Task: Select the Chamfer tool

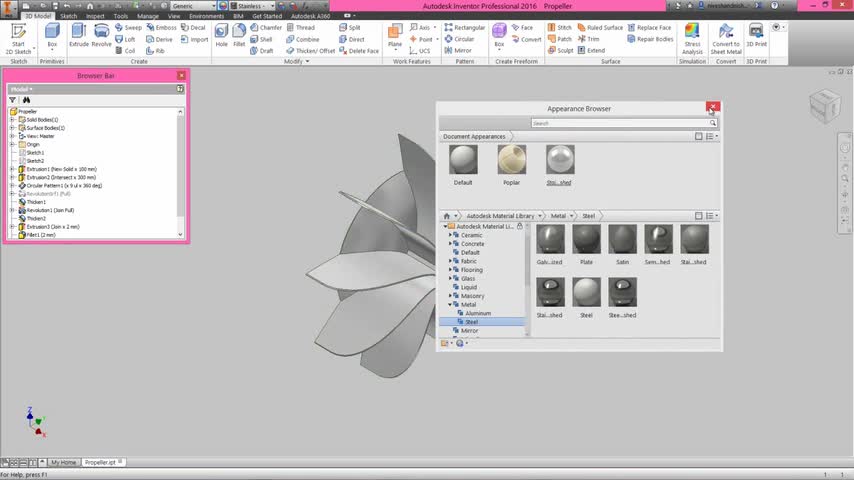Action: tap(266, 27)
